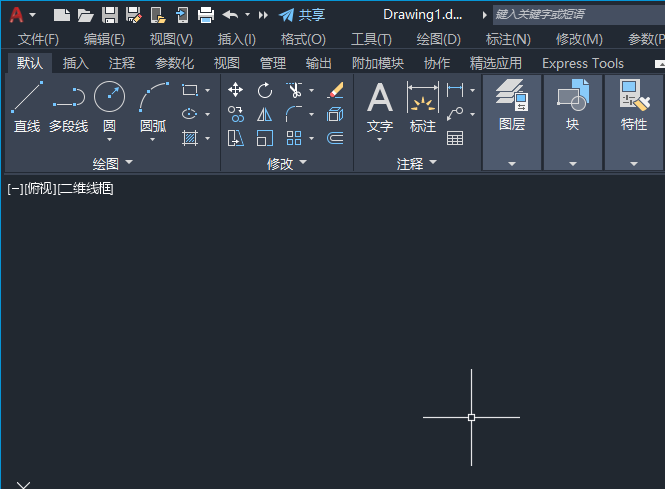The image size is (665, 489).
Task: Click the Hatch fill icon
Action: [190, 138]
